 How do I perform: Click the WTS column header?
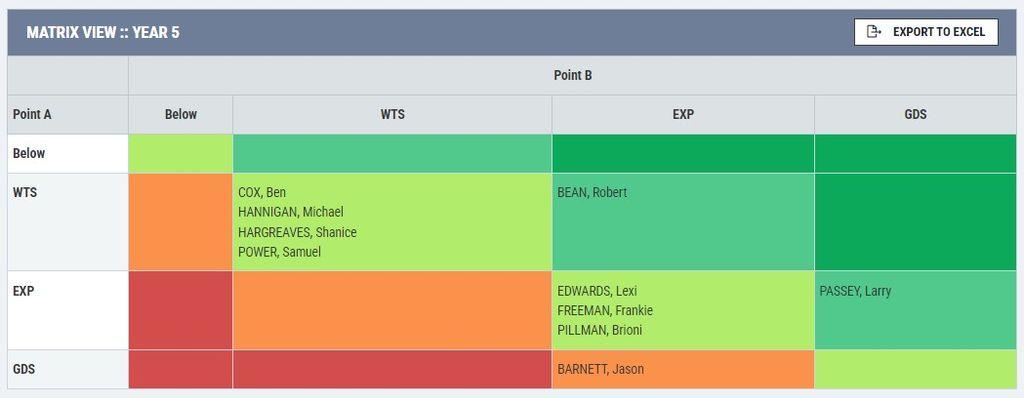[392, 114]
